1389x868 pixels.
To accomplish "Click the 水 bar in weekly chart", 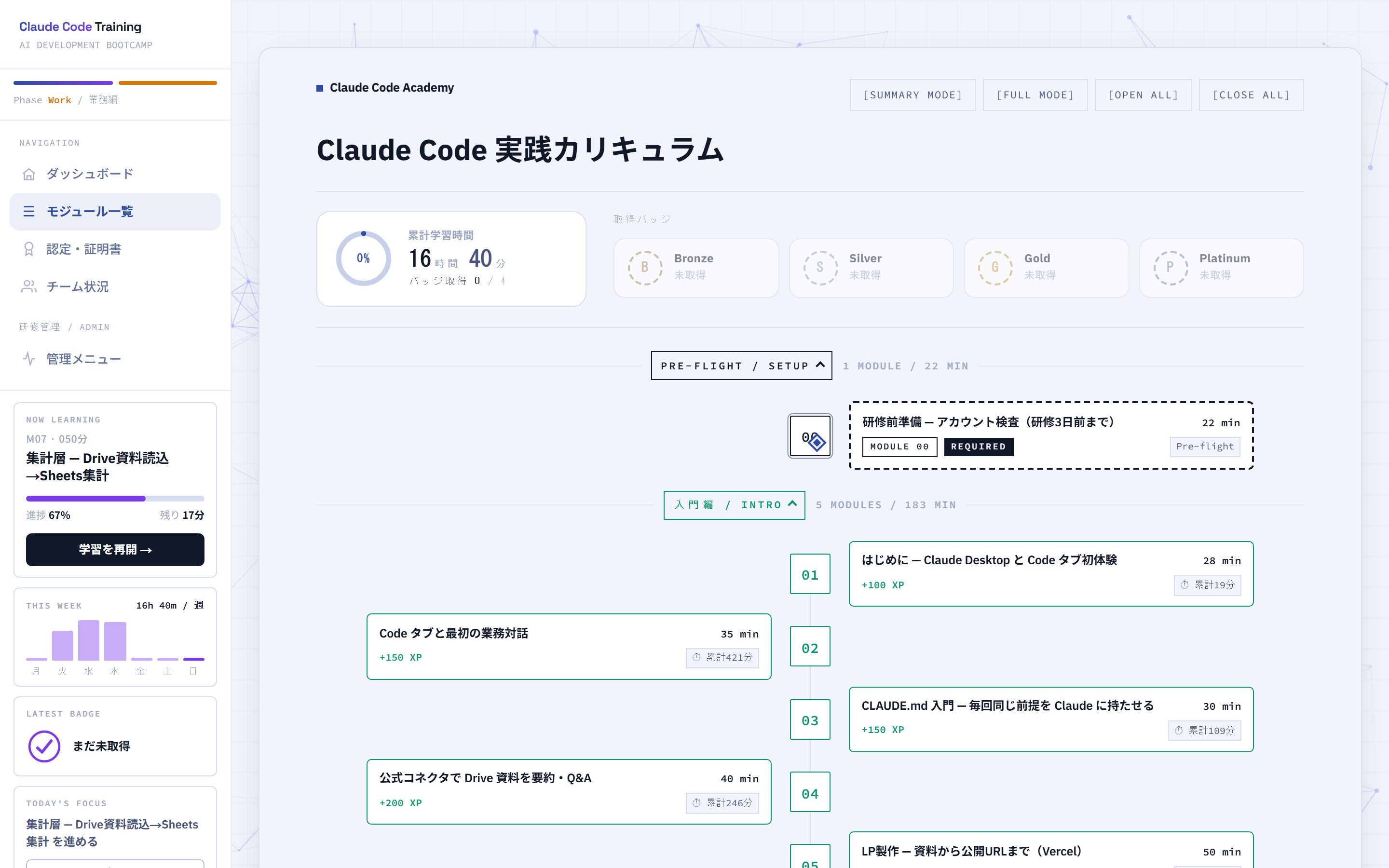I will pyautogui.click(x=88, y=641).
